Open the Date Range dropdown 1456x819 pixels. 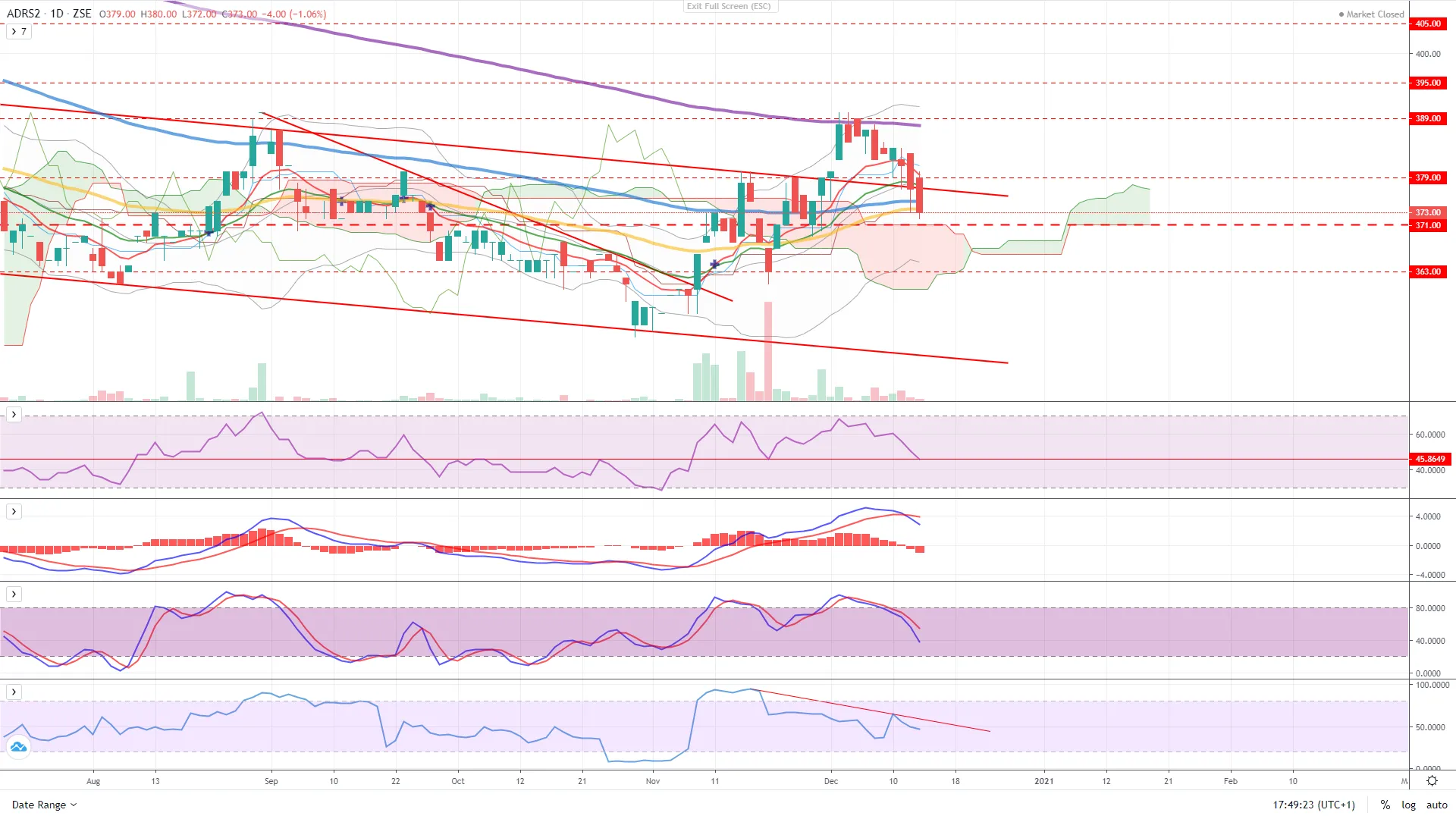pos(44,805)
